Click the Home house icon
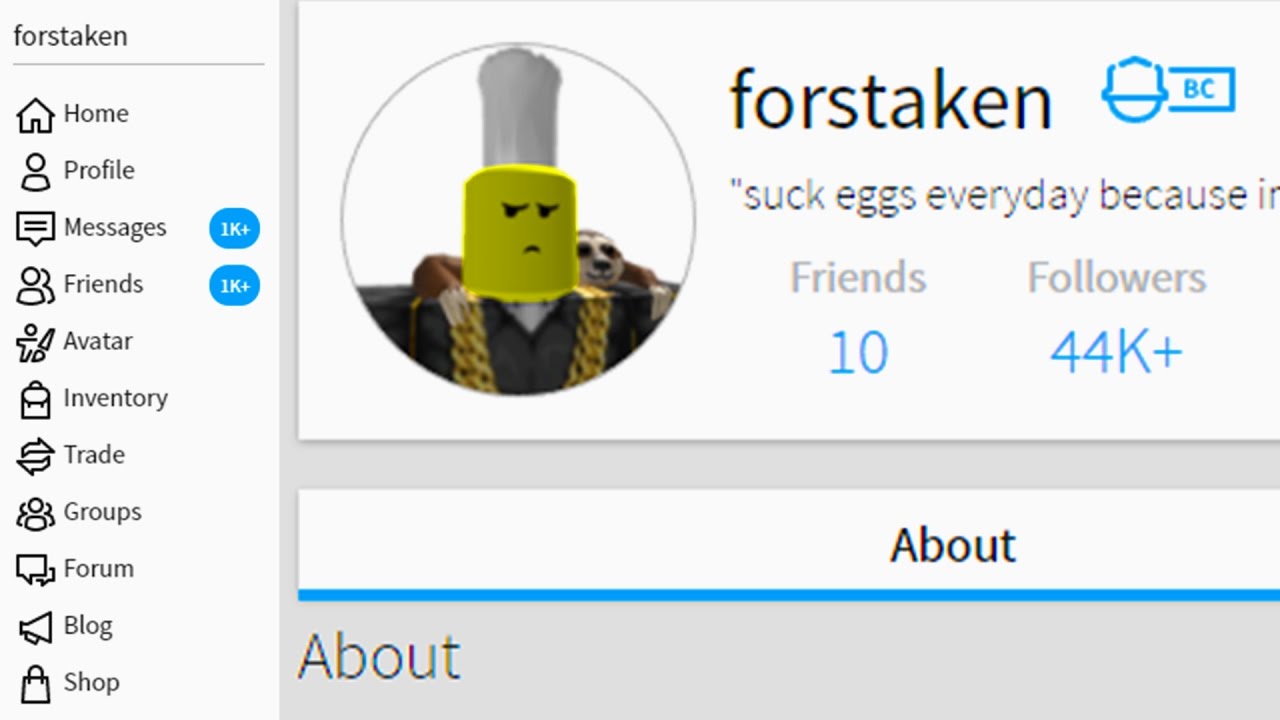Viewport: 1280px width, 720px height. pos(35,114)
